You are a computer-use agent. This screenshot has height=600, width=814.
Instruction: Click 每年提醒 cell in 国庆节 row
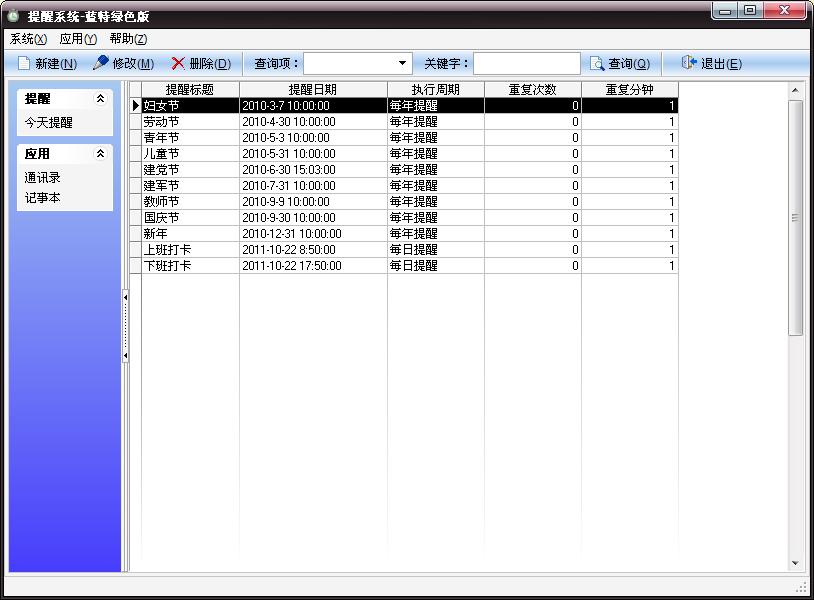click(x=436, y=217)
